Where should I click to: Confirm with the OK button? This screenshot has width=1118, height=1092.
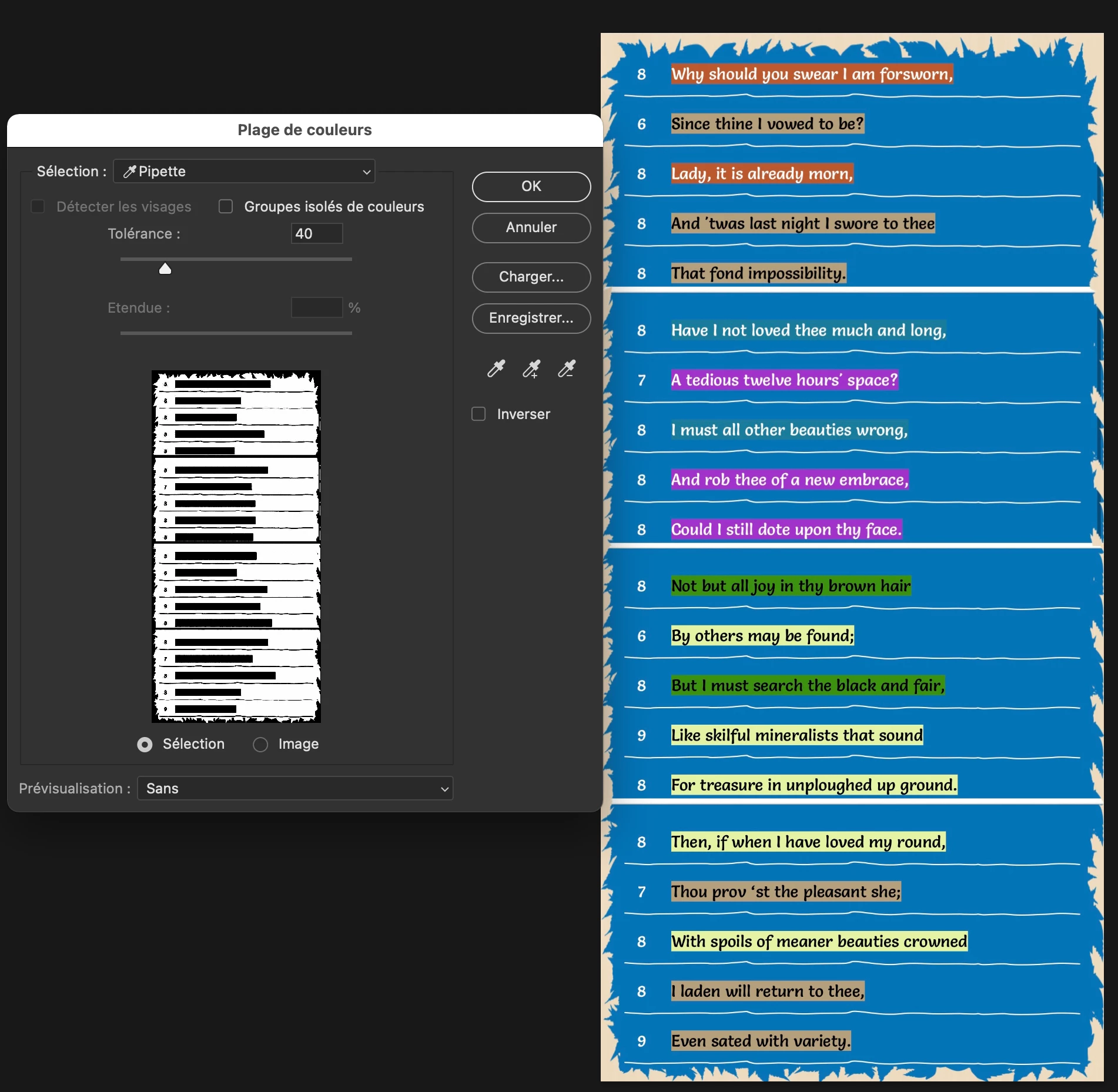[x=531, y=186]
